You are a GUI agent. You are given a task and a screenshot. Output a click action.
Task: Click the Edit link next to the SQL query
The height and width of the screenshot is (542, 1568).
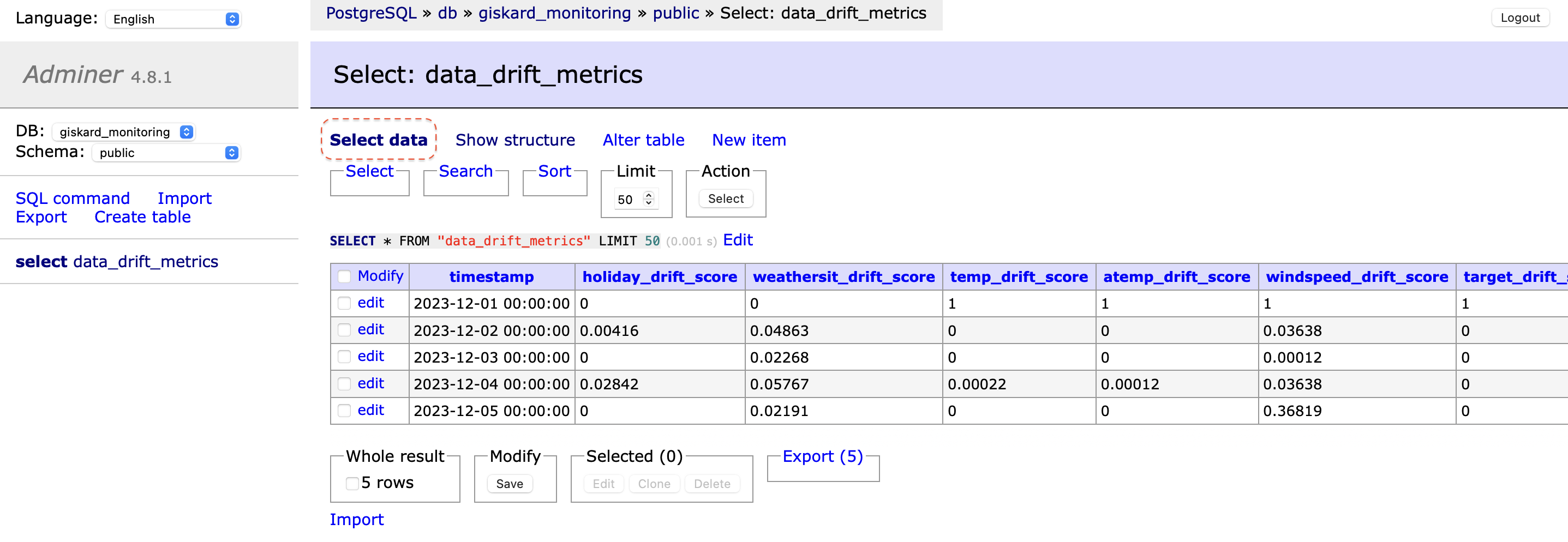(x=738, y=240)
